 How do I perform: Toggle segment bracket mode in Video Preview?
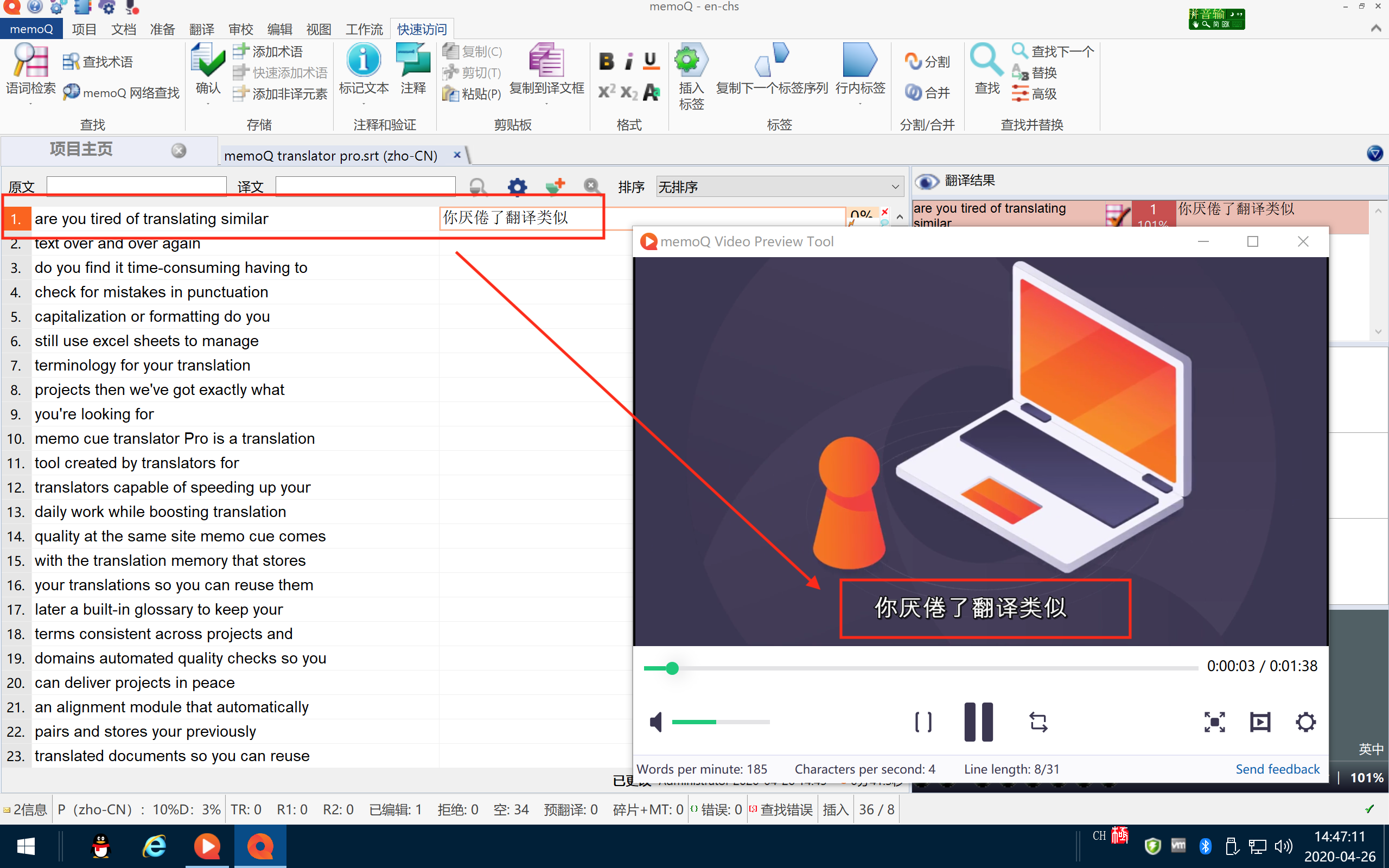click(x=923, y=722)
